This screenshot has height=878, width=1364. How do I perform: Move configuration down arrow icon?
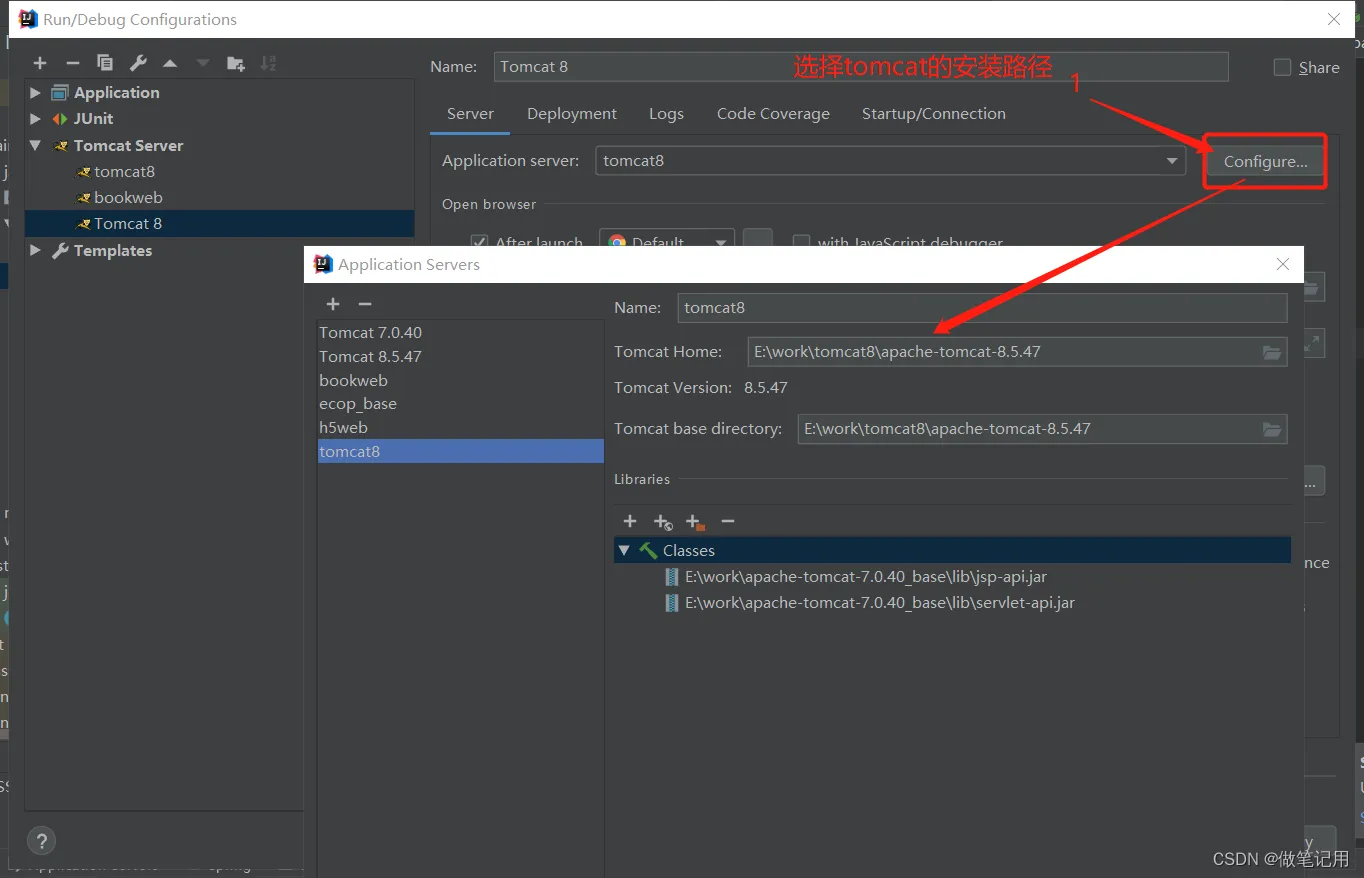tap(203, 63)
